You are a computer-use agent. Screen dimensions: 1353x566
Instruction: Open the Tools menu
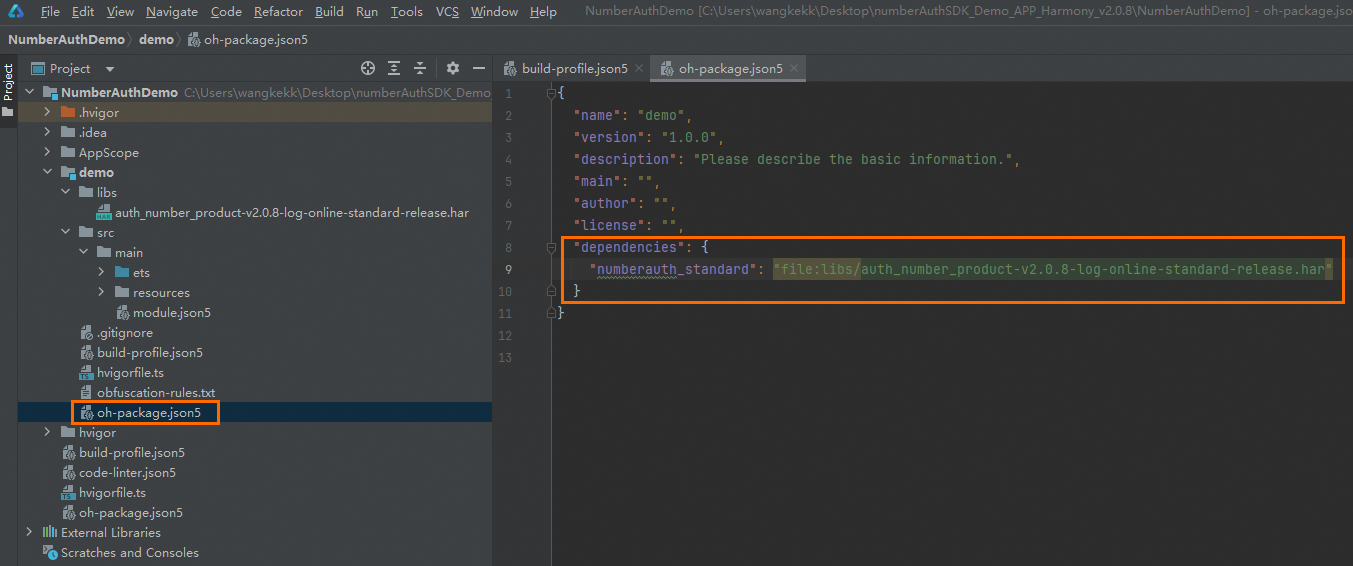click(406, 12)
